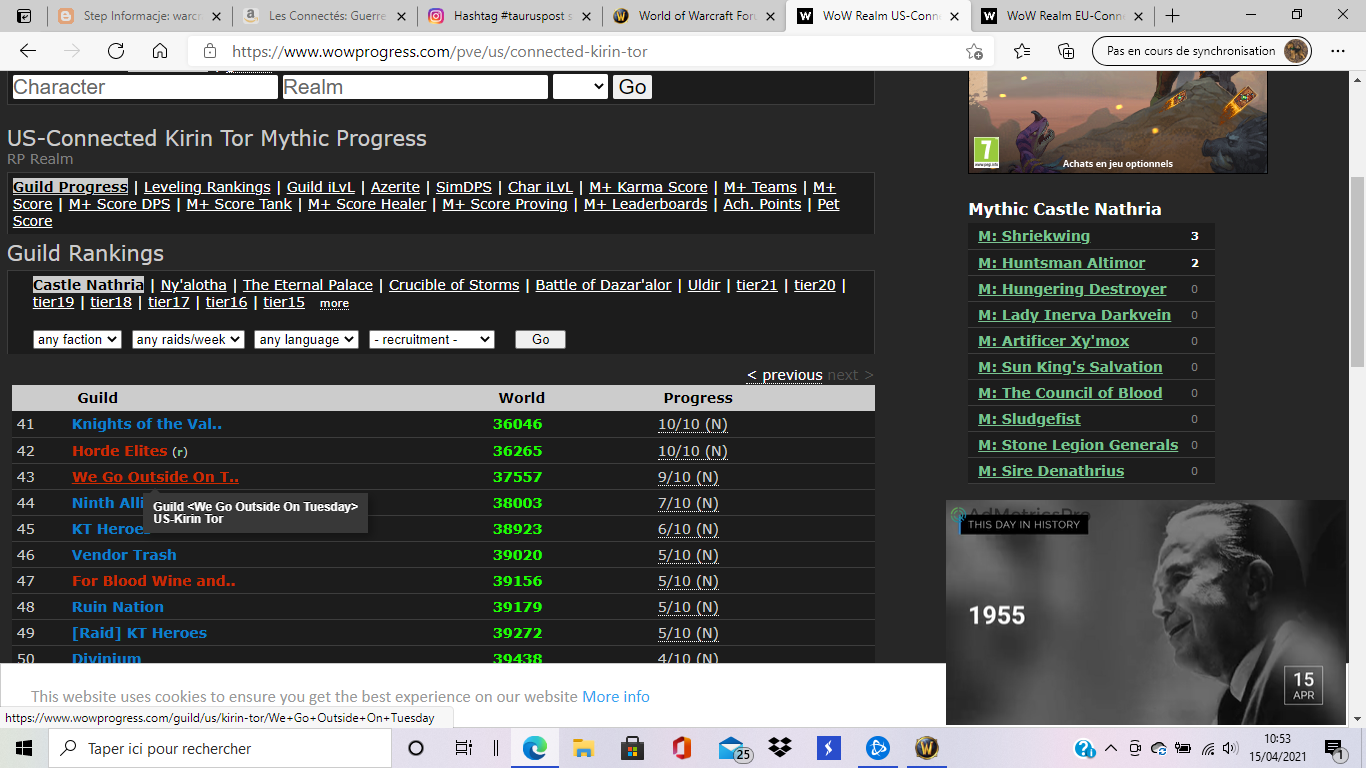Focus the Realm search field
The image size is (1366, 768).
tap(415, 87)
